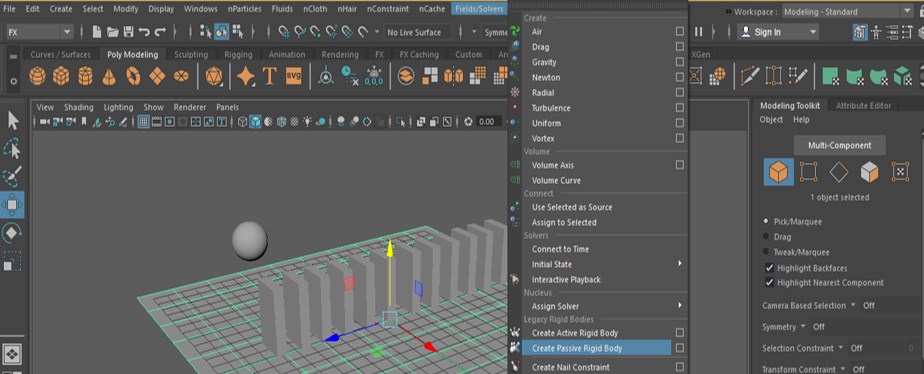
Task: Click the Open Scene folder icon
Action: pyautogui.click(x=113, y=32)
